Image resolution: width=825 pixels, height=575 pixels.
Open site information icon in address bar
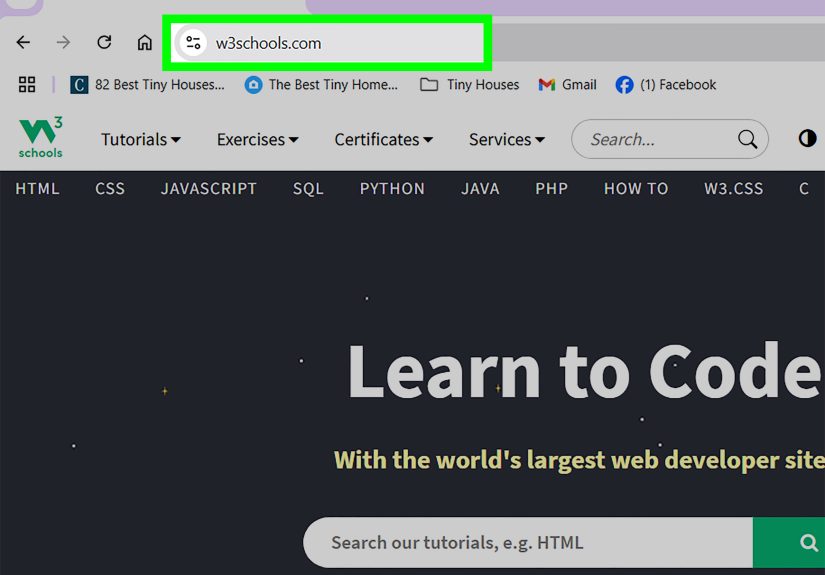tap(193, 43)
